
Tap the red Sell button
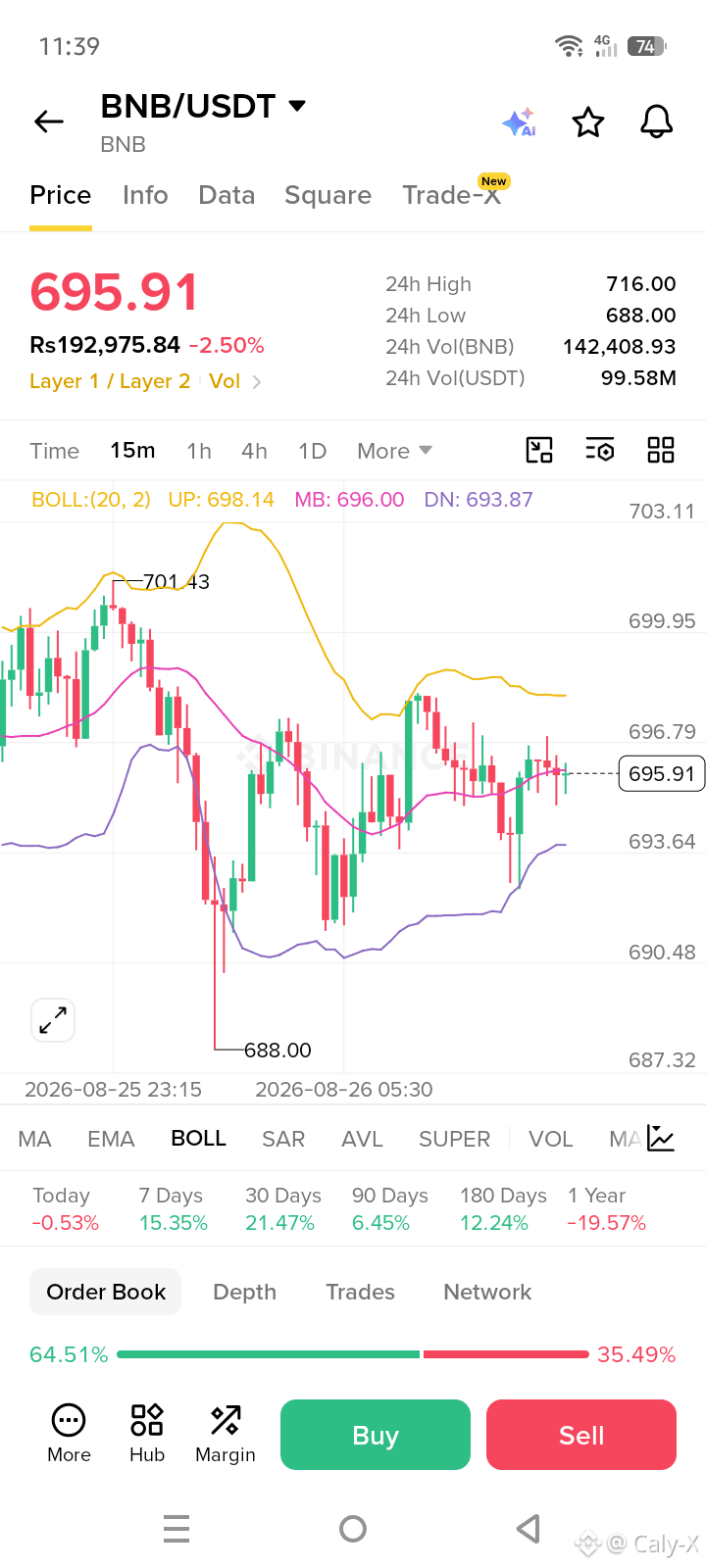point(581,1435)
